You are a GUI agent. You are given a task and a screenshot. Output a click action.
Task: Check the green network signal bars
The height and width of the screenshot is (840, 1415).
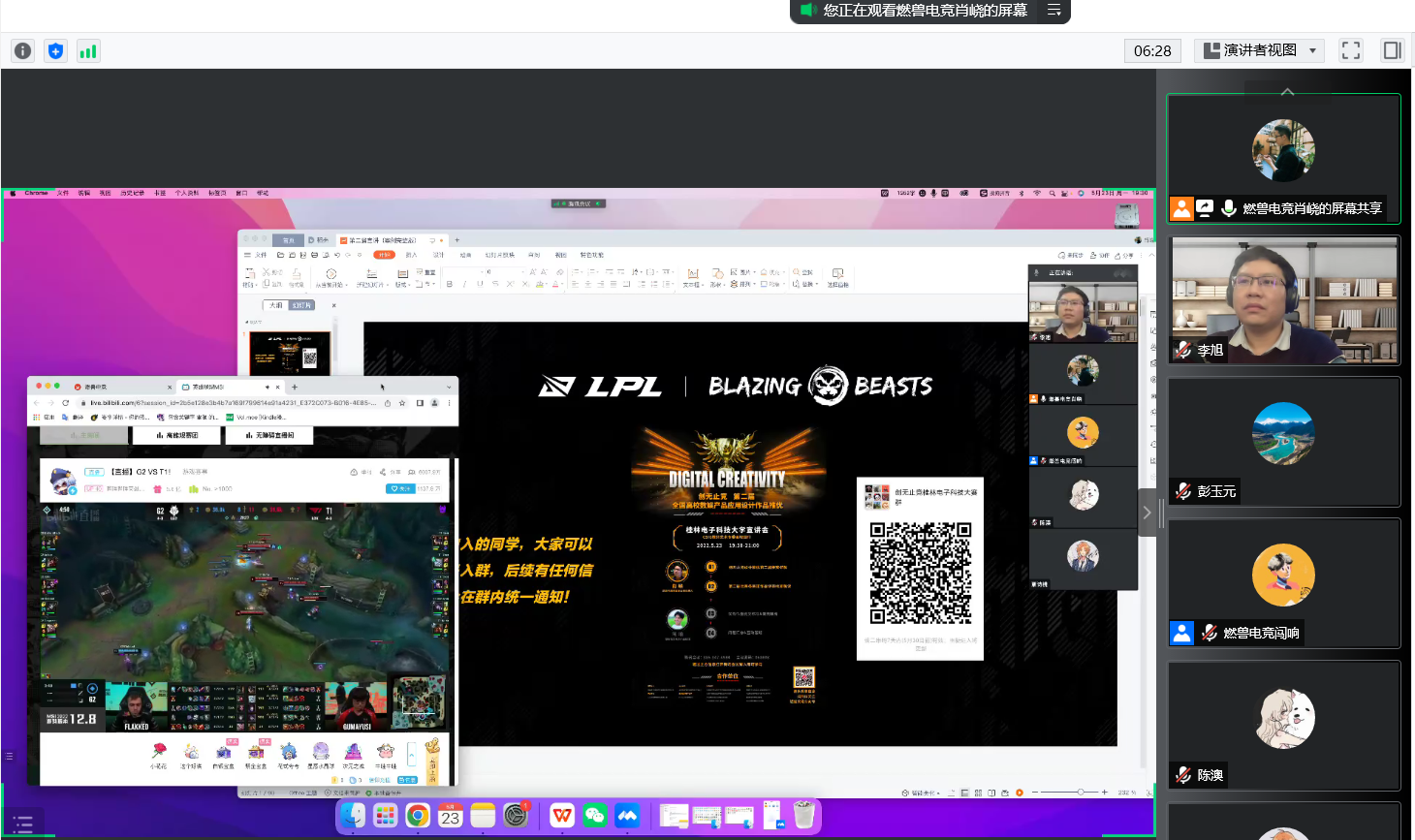point(88,51)
